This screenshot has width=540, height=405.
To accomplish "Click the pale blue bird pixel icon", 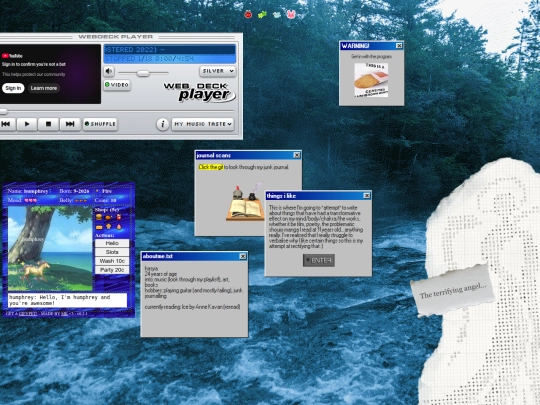I will tap(277, 14).
